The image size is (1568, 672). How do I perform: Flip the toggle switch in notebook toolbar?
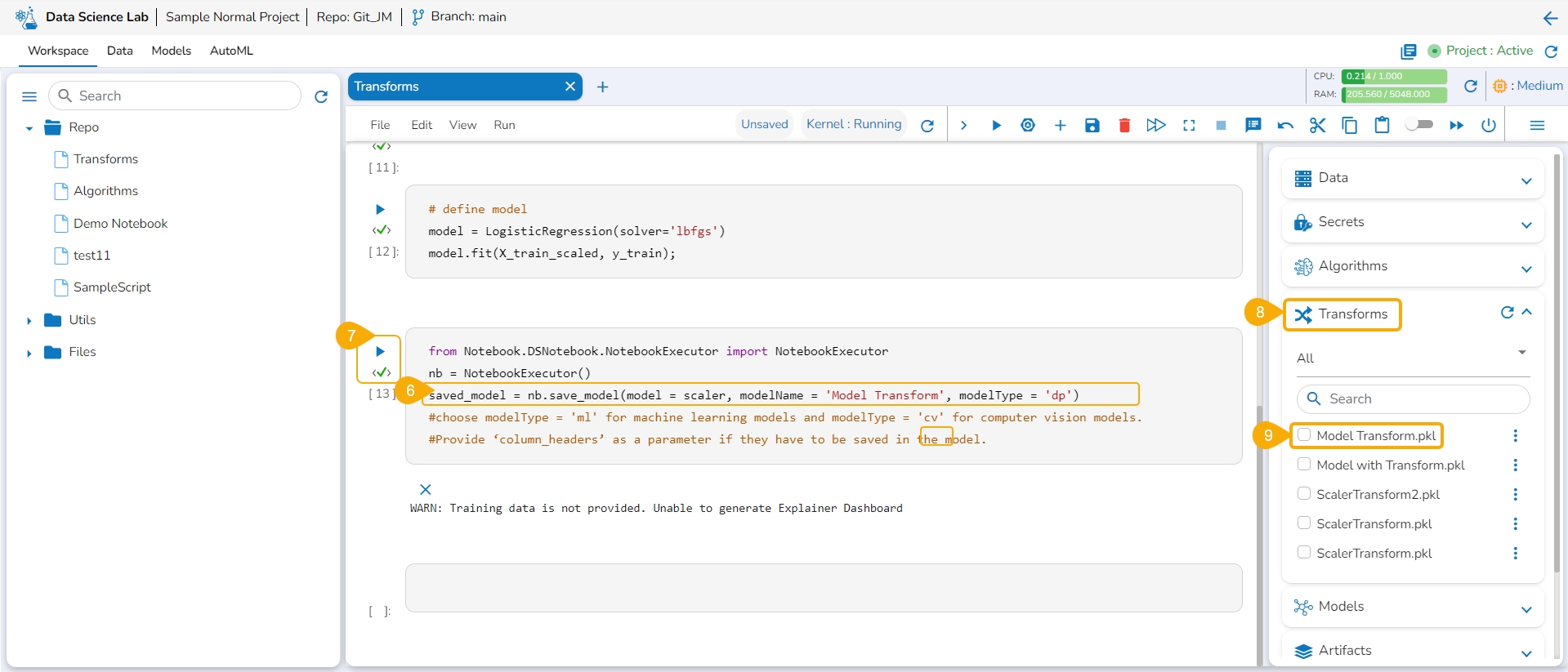pos(1419,124)
